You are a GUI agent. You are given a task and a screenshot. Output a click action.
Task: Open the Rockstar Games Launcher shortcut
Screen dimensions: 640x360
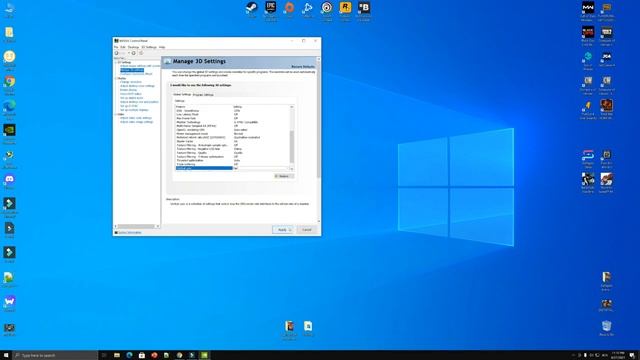[345, 8]
